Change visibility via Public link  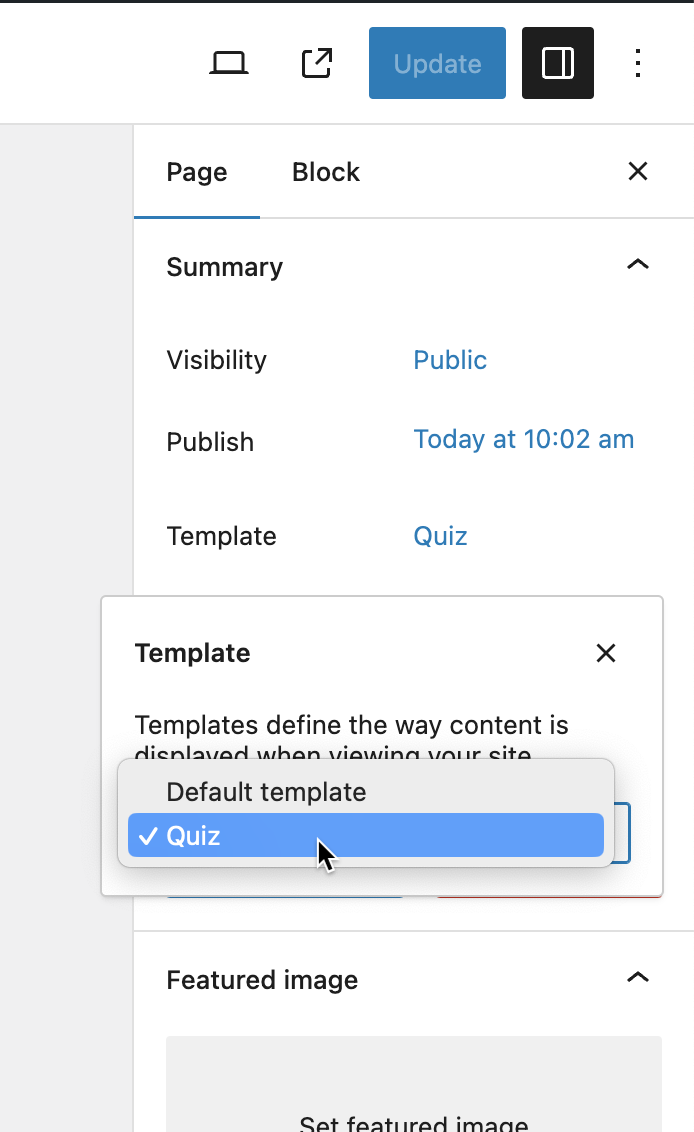[x=450, y=360]
